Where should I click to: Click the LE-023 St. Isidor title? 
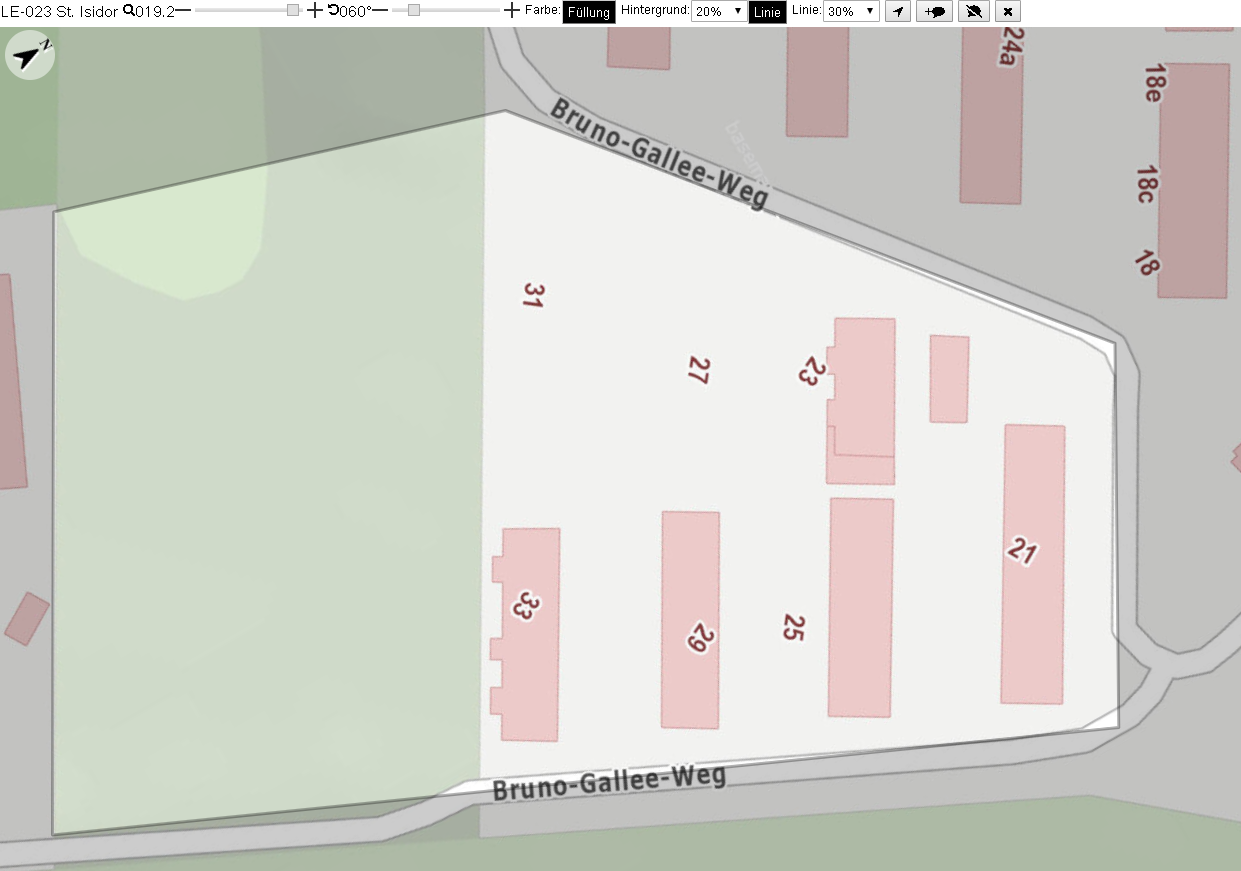tap(59, 12)
